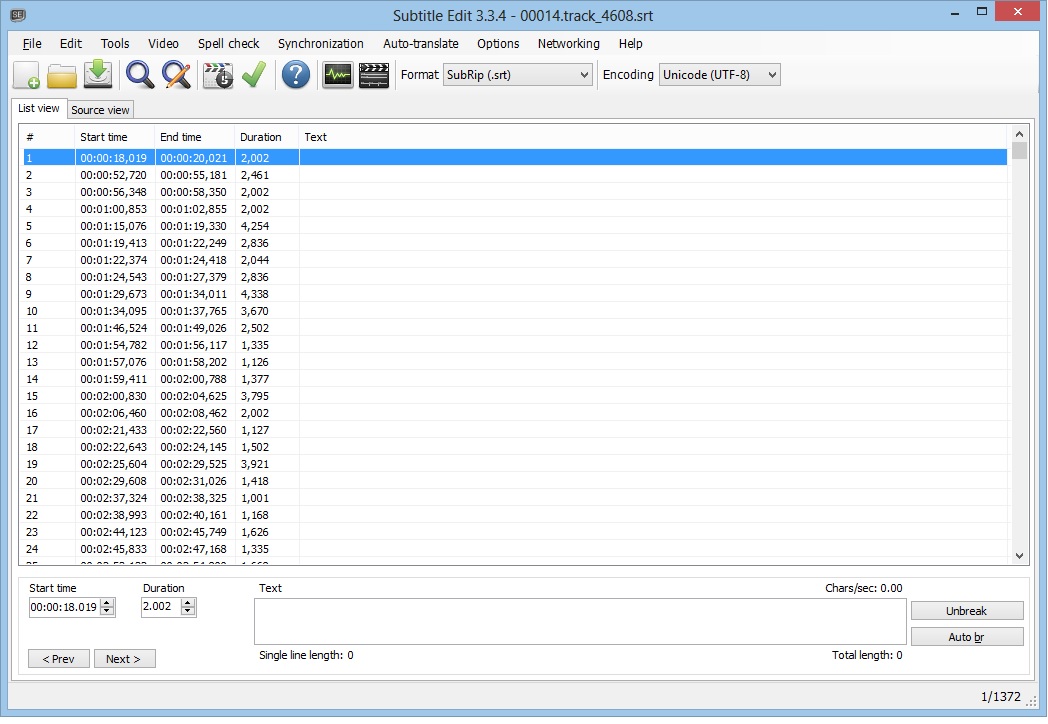Screen dimensions: 1048x724
Task: Select line 24 starting 00:02:45,833
Action: [x=515, y=549]
